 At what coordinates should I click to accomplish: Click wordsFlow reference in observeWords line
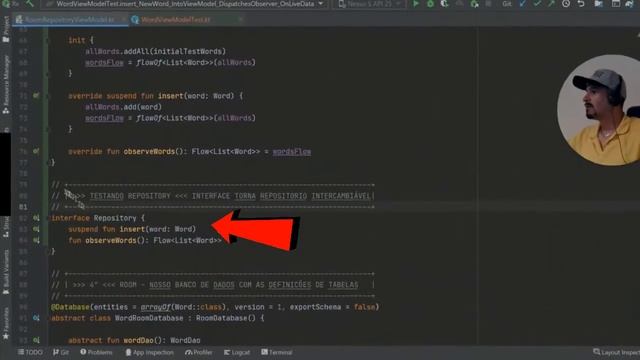pos(291,151)
